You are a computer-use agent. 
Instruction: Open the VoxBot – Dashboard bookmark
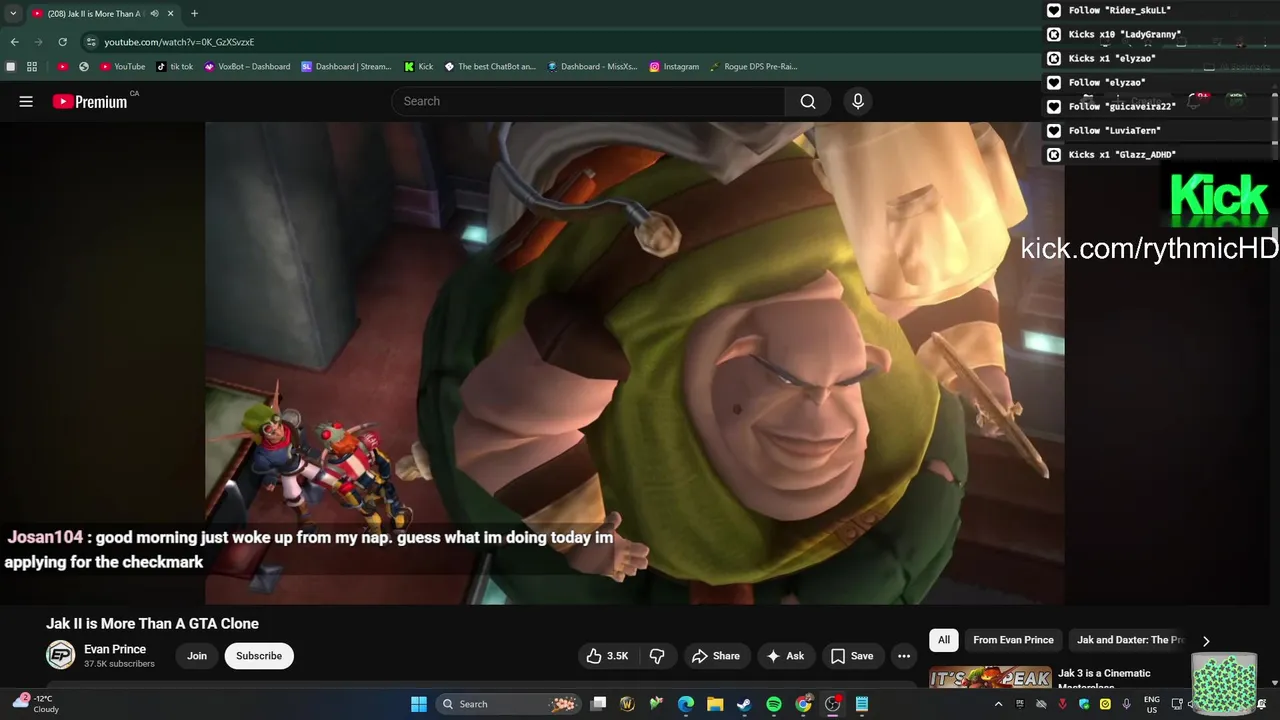(x=246, y=67)
